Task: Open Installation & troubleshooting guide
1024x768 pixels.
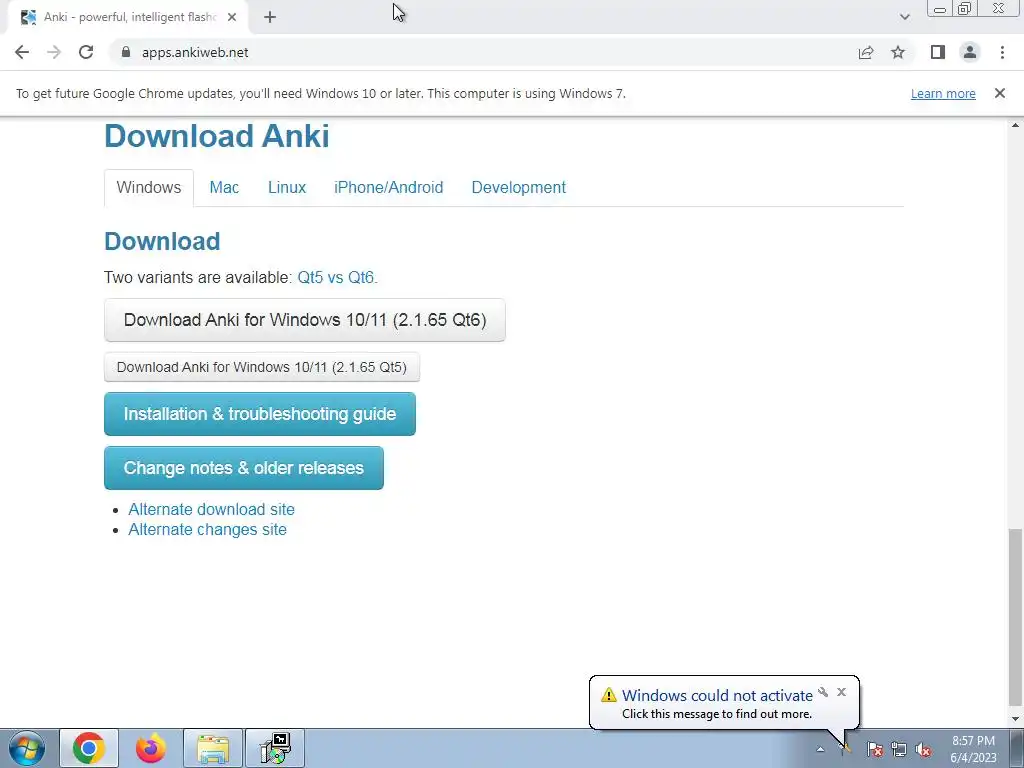Action: [260, 414]
